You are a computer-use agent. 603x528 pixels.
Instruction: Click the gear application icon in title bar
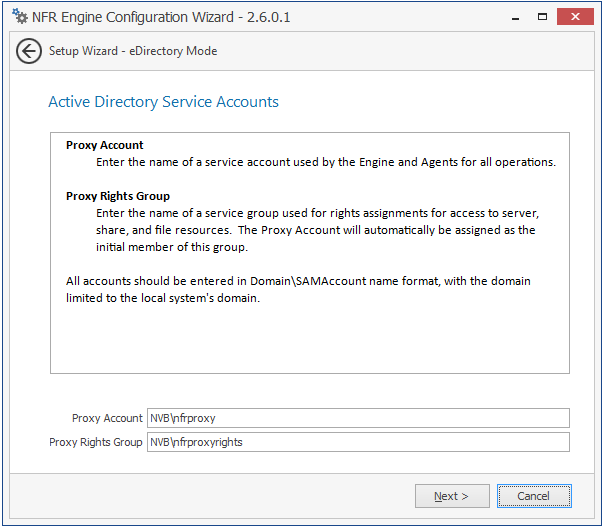coord(19,17)
